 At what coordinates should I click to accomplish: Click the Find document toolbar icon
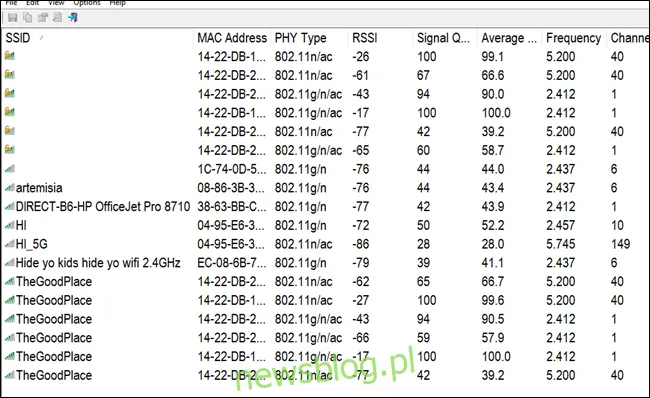[57, 17]
